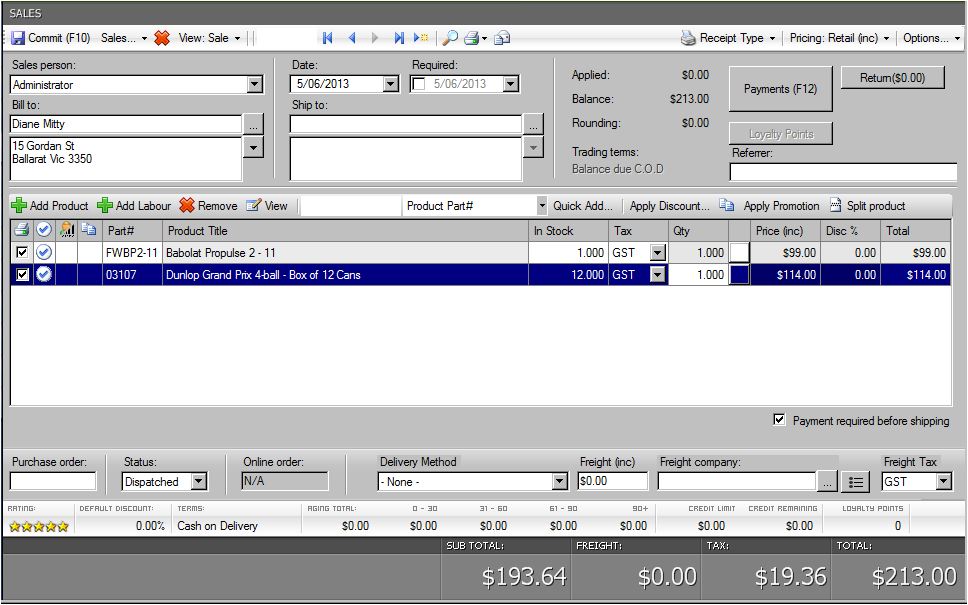The image size is (968, 605).
Task: Open the Options... menu
Action: click(932, 38)
